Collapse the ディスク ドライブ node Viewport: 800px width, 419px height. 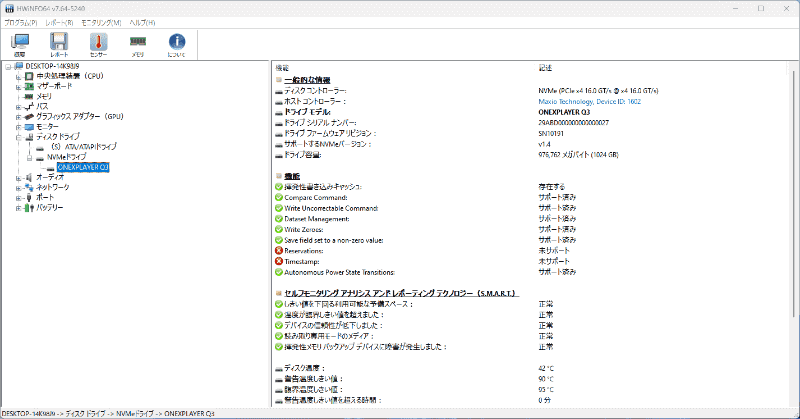pyautogui.click(x=18, y=137)
